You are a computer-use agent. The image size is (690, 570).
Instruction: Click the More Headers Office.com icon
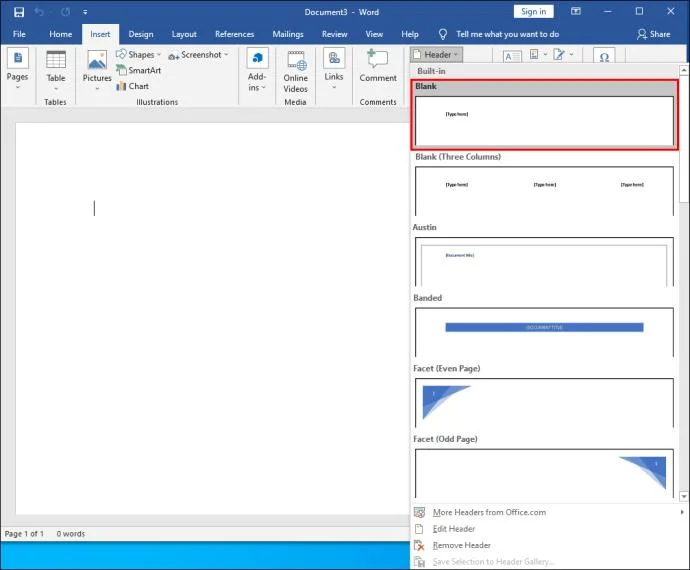point(419,512)
